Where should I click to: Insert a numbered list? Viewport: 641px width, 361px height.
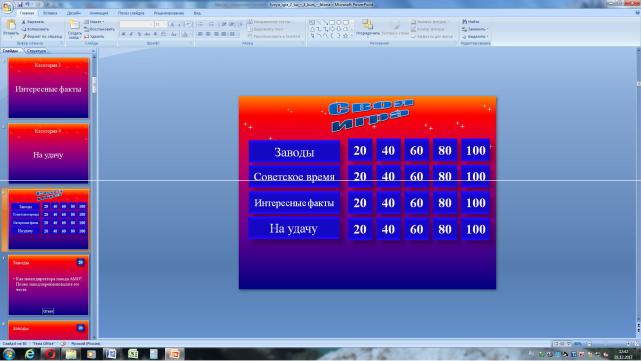point(212,25)
